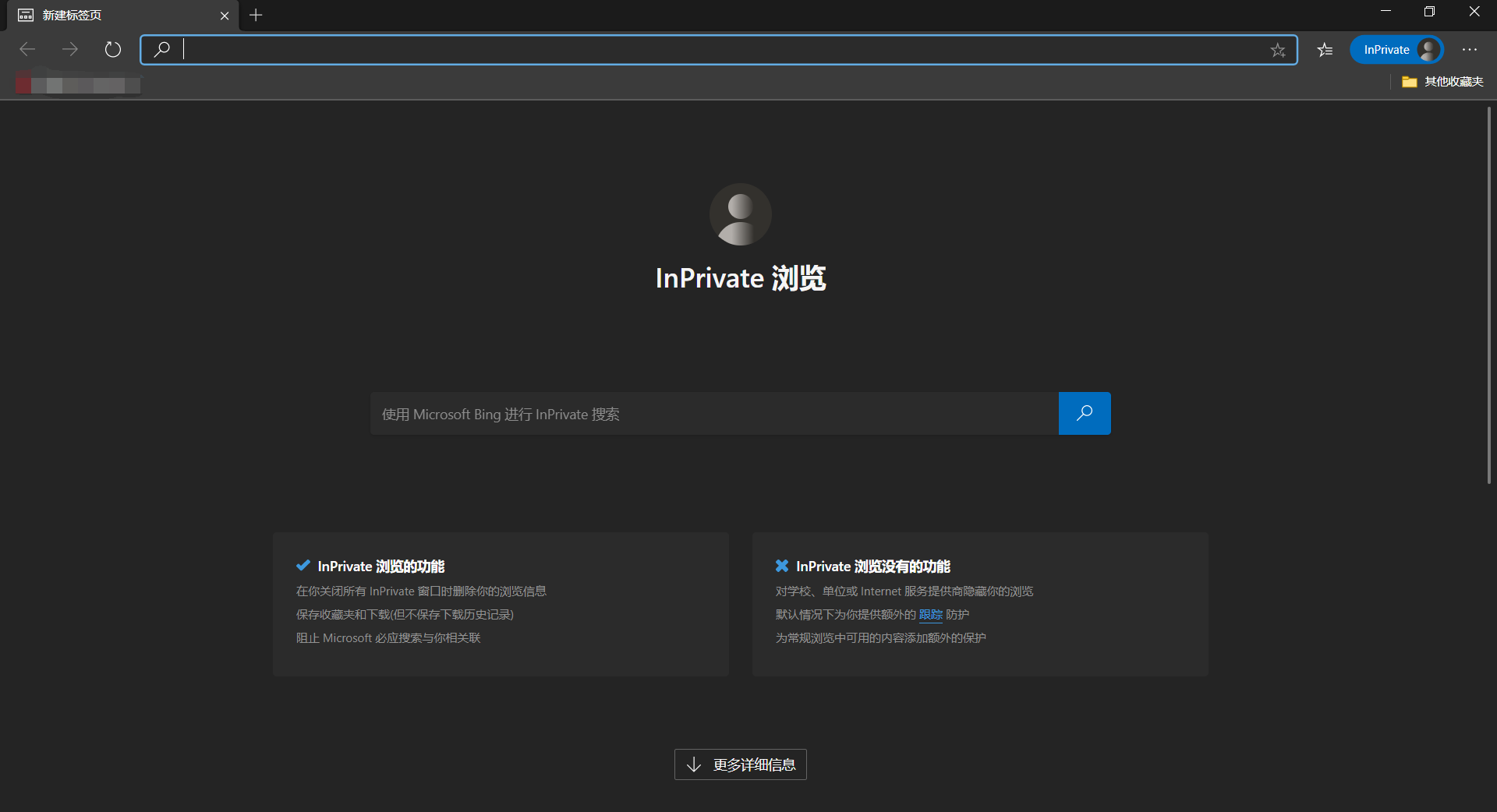Click the plus icon to open new tab
The image size is (1497, 812).
pyautogui.click(x=256, y=15)
